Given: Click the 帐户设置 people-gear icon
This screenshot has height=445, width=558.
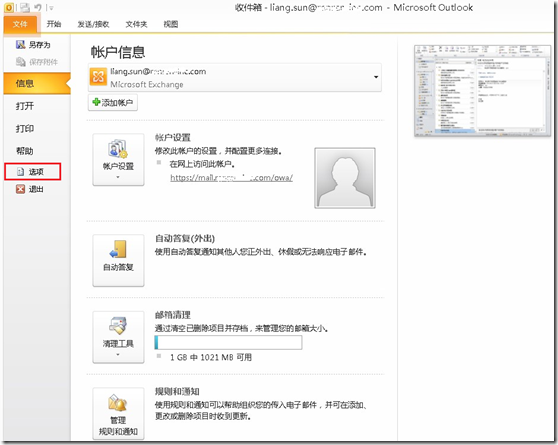Looking at the screenshot, I should tap(118, 149).
